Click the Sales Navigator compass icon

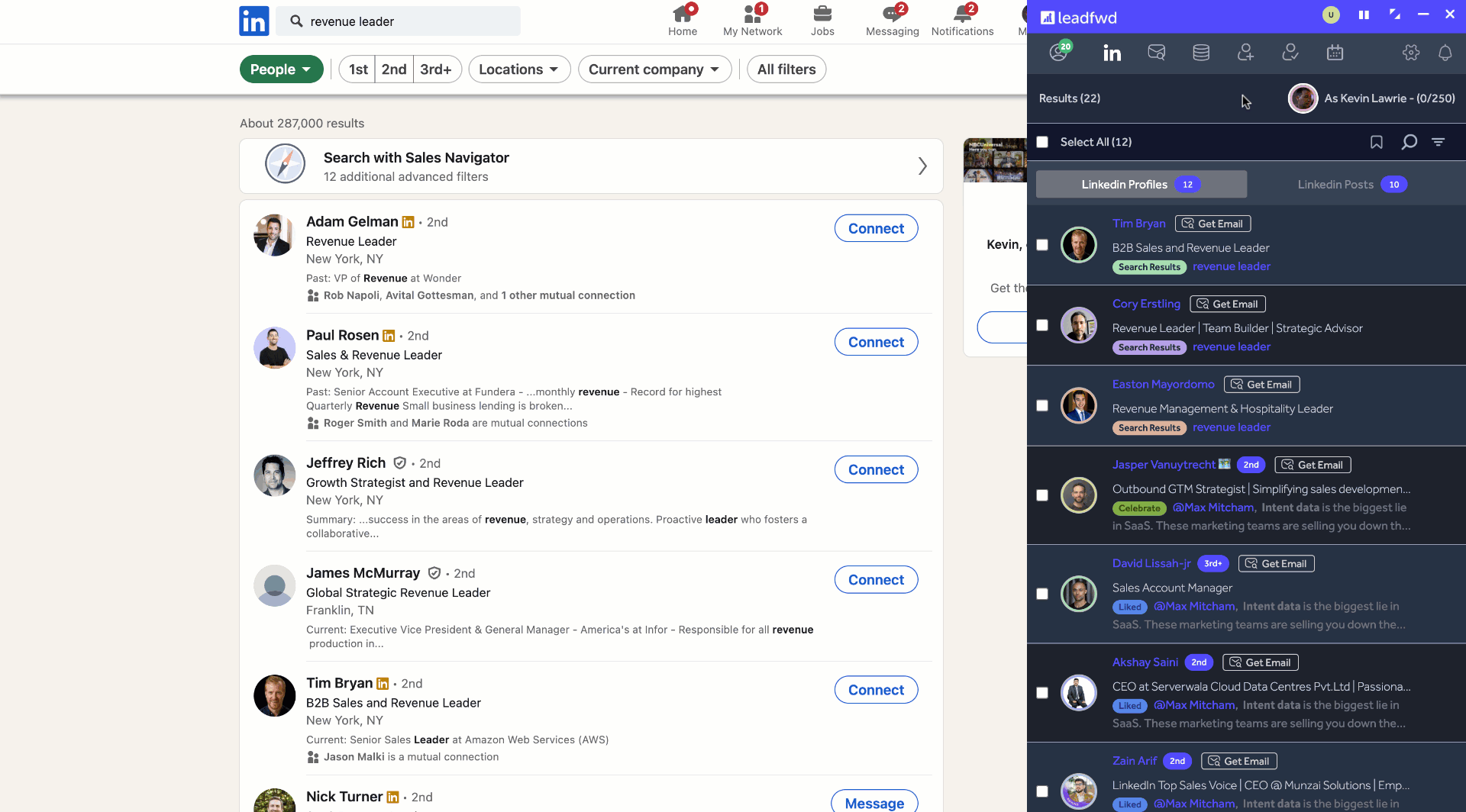point(285,163)
